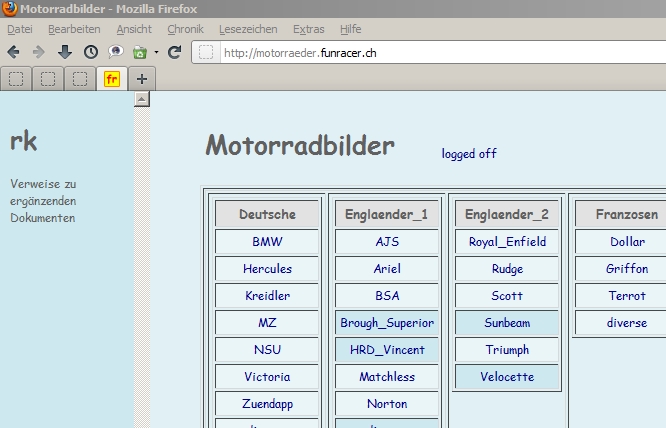
Task: Click the Firefox icon in title bar
Action: pyautogui.click(x=9, y=8)
